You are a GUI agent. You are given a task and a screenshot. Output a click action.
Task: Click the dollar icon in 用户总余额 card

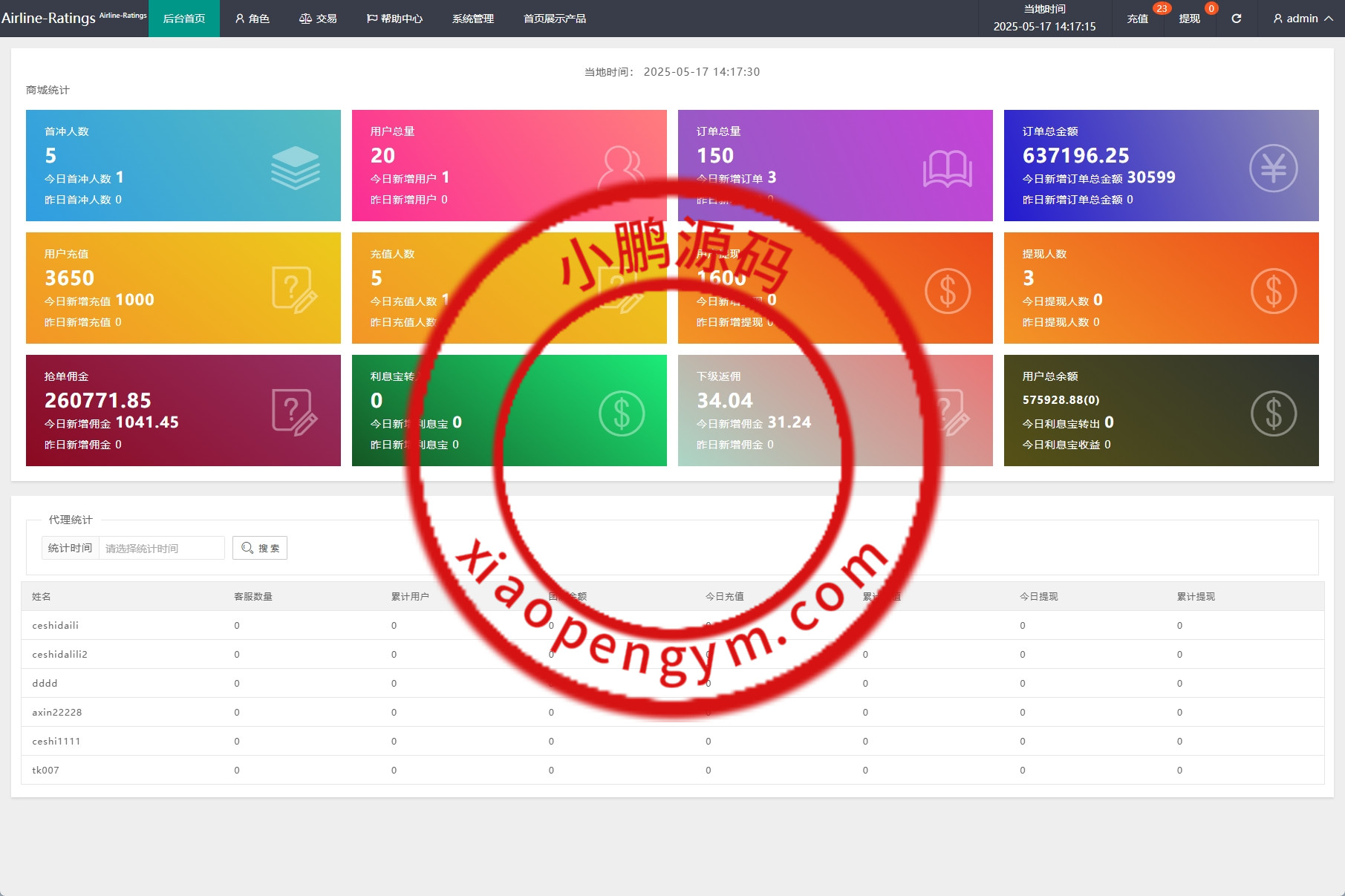click(1273, 413)
